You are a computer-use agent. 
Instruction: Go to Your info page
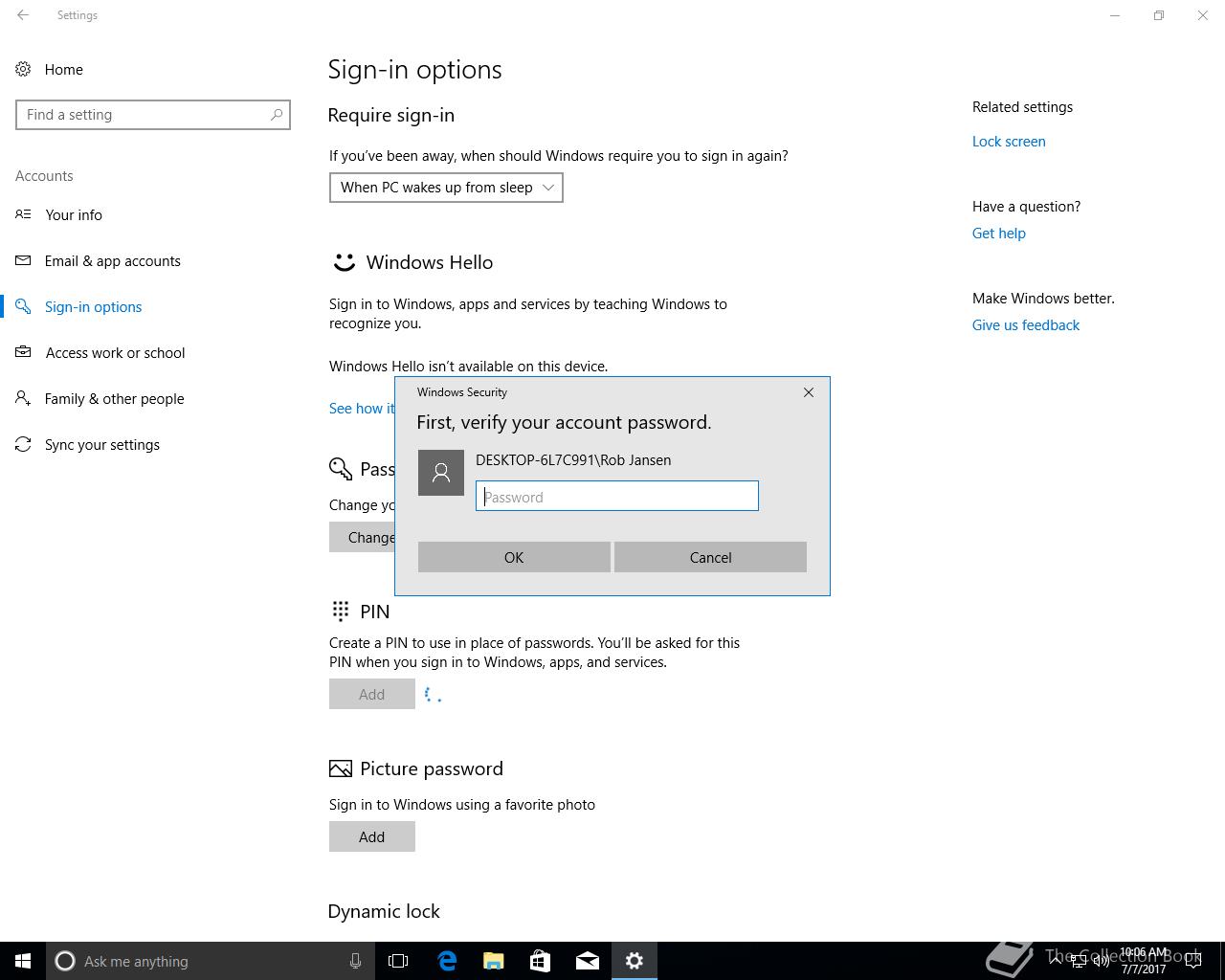pos(74,214)
